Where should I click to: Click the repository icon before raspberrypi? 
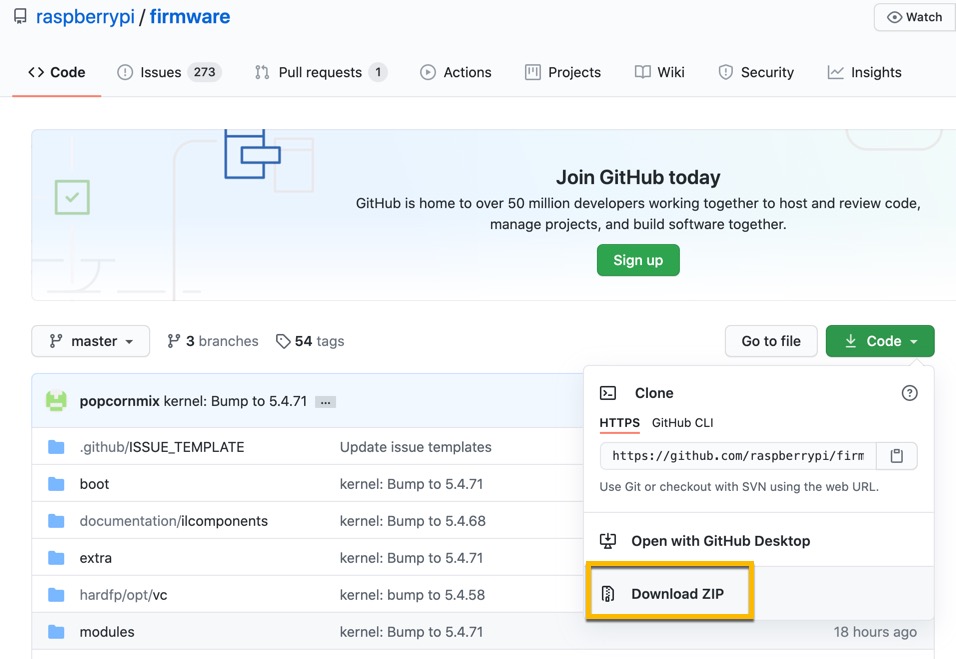pyautogui.click(x=20, y=16)
